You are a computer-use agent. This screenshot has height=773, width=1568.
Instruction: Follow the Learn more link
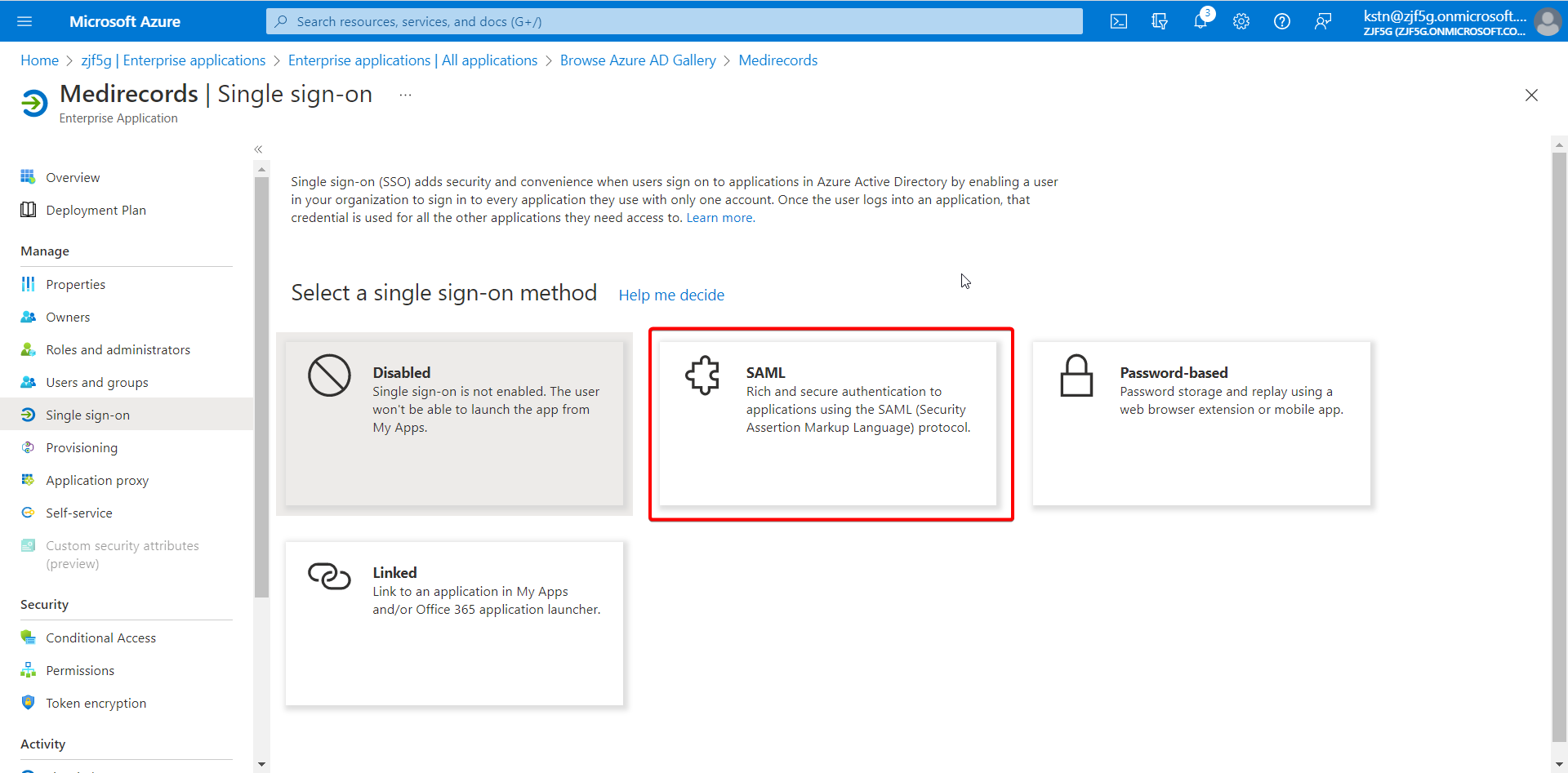[720, 218]
